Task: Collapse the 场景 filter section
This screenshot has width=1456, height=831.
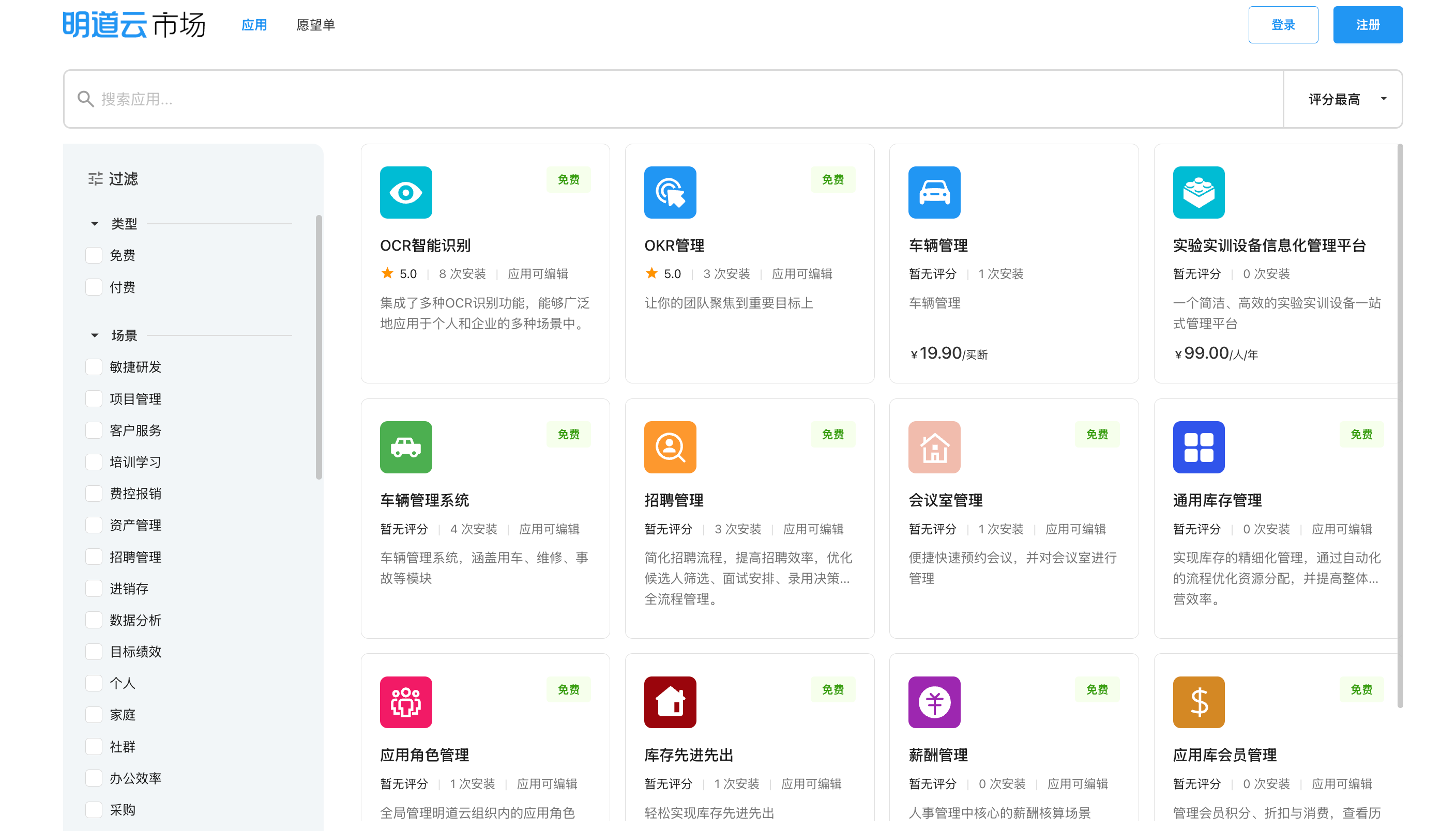Action: click(95, 335)
